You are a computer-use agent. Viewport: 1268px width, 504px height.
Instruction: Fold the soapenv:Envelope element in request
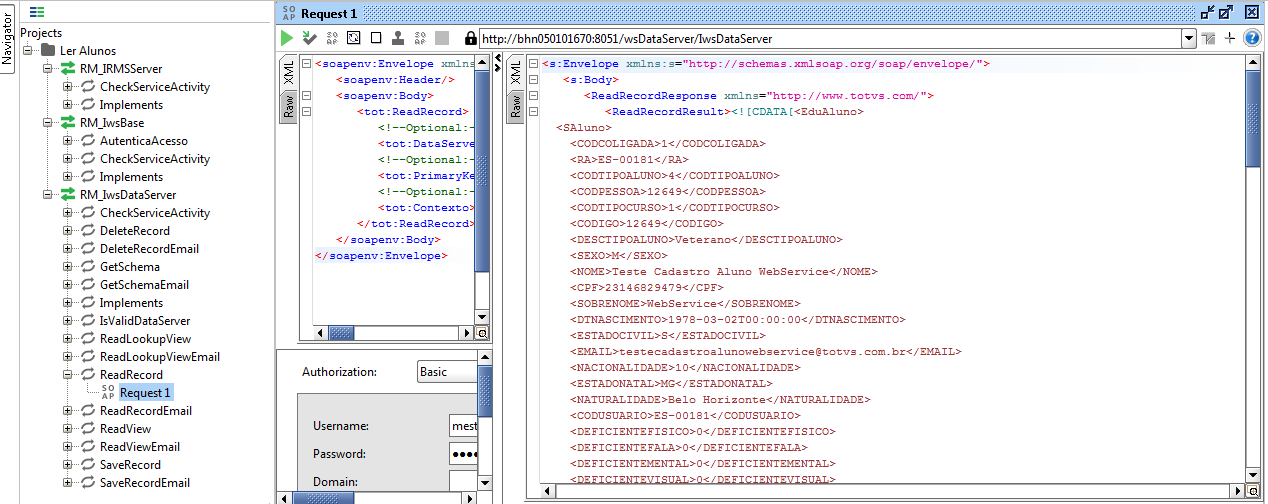point(308,64)
